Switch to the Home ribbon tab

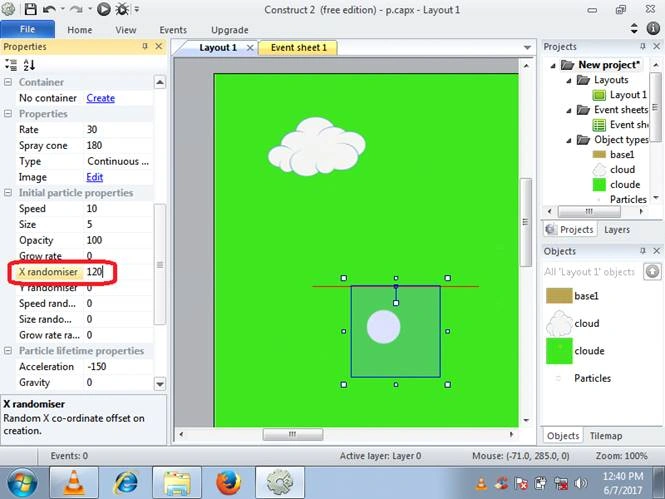(80, 30)
